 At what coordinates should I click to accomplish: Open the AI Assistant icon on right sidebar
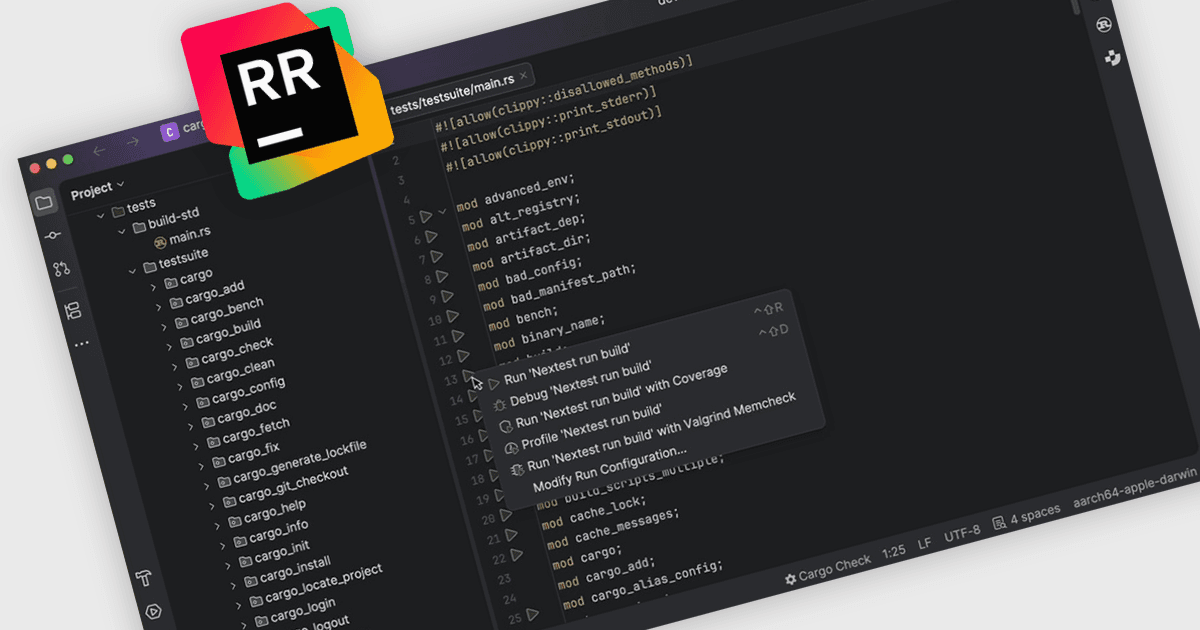coord(1112,59)
